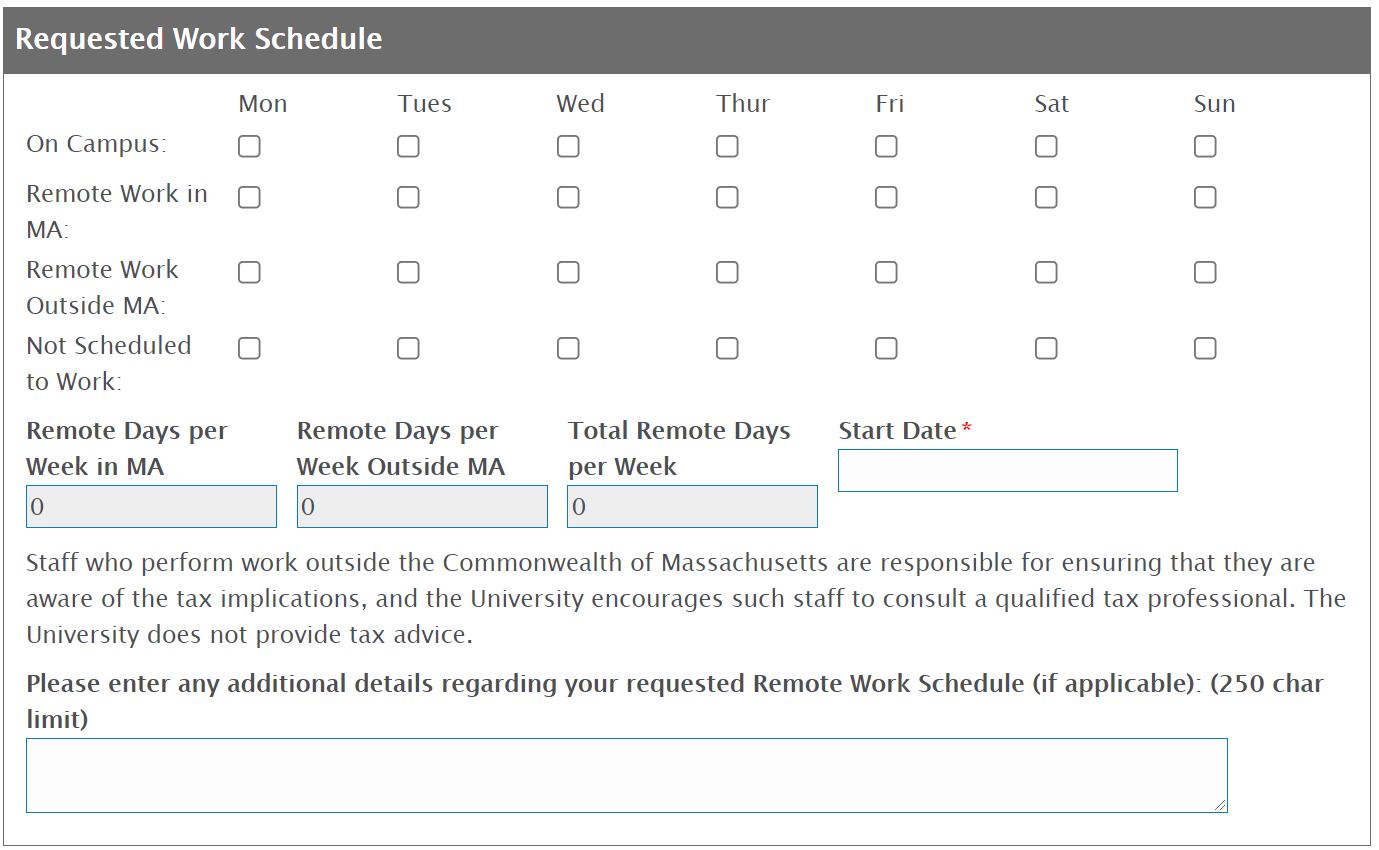
Task: Select the Total Remote Days per Week field
Action: (692, 507)
